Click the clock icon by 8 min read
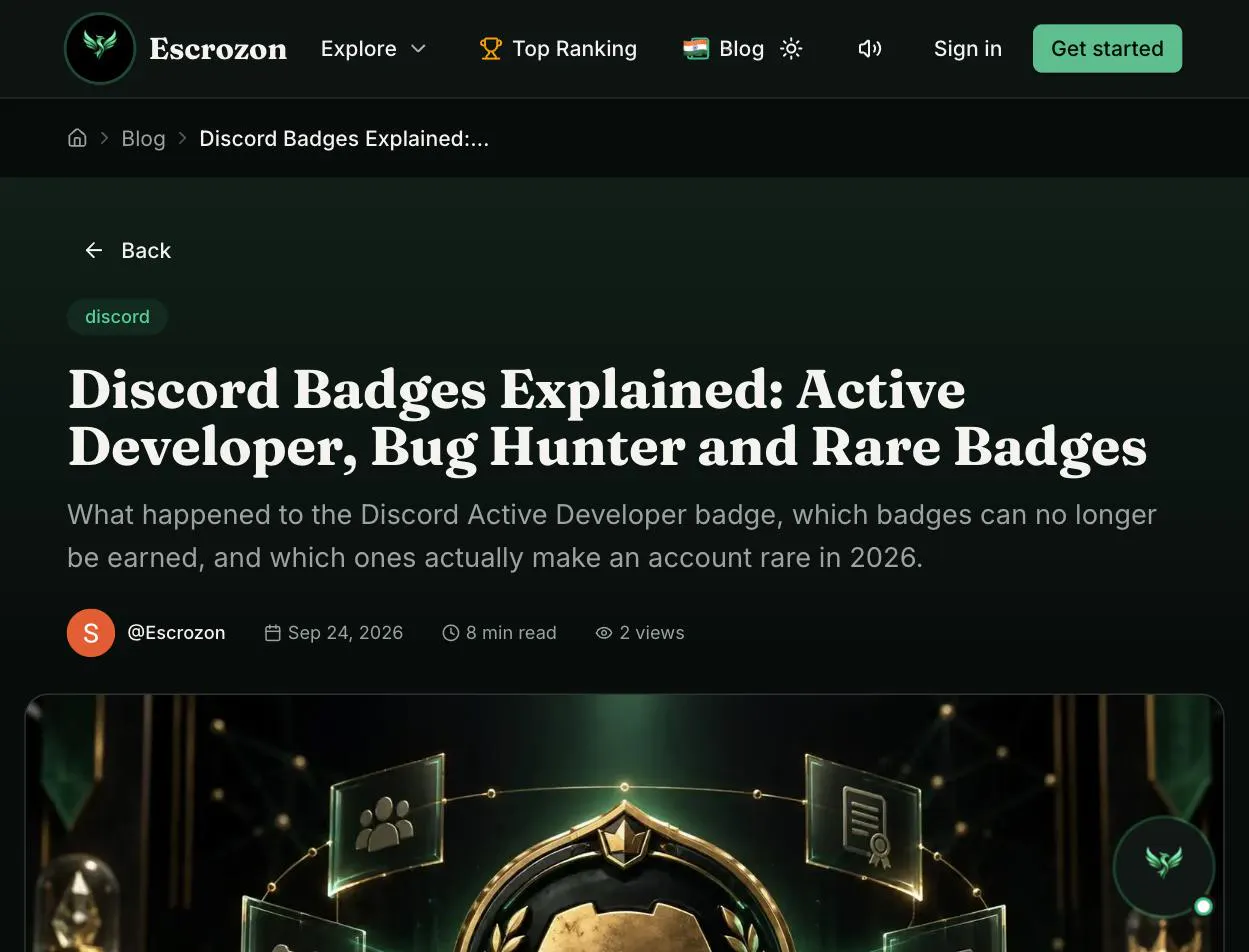The image size is (1249, 952). click(451, 632)
